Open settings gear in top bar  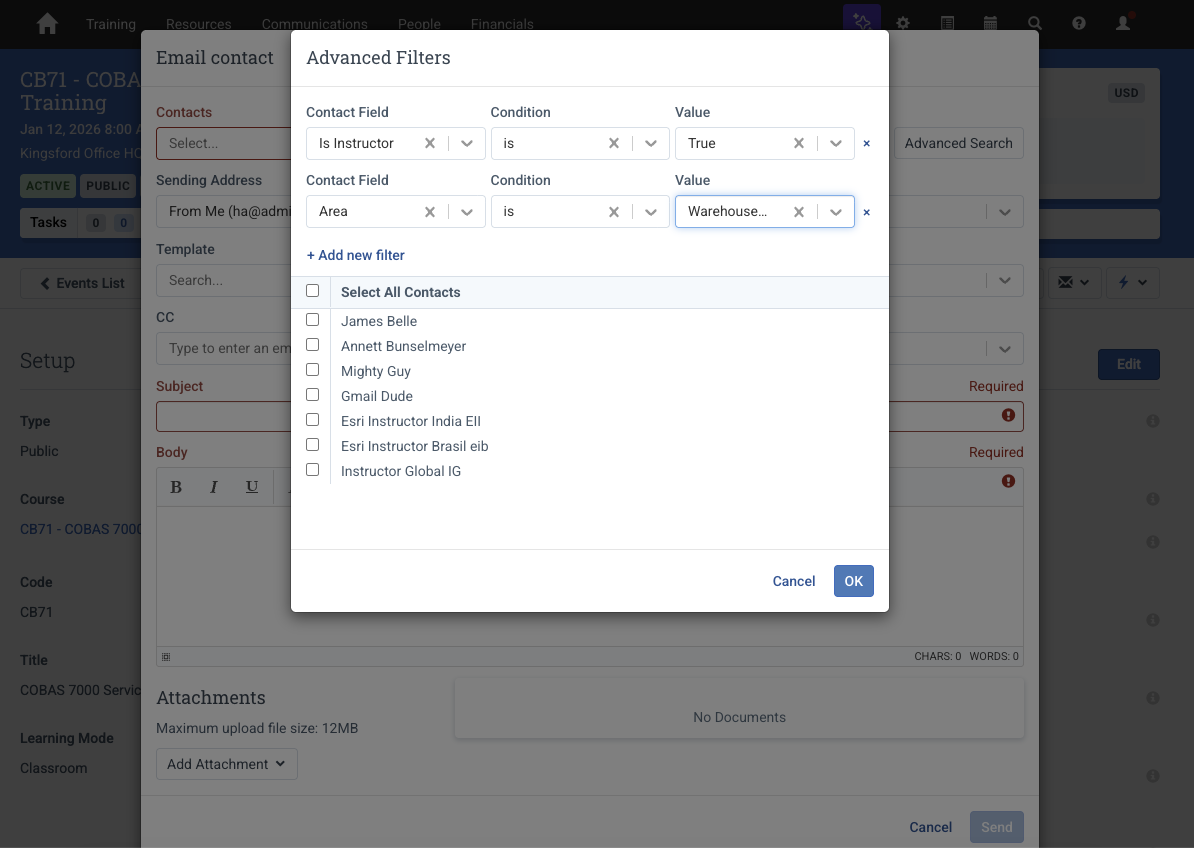pos(903,23)
